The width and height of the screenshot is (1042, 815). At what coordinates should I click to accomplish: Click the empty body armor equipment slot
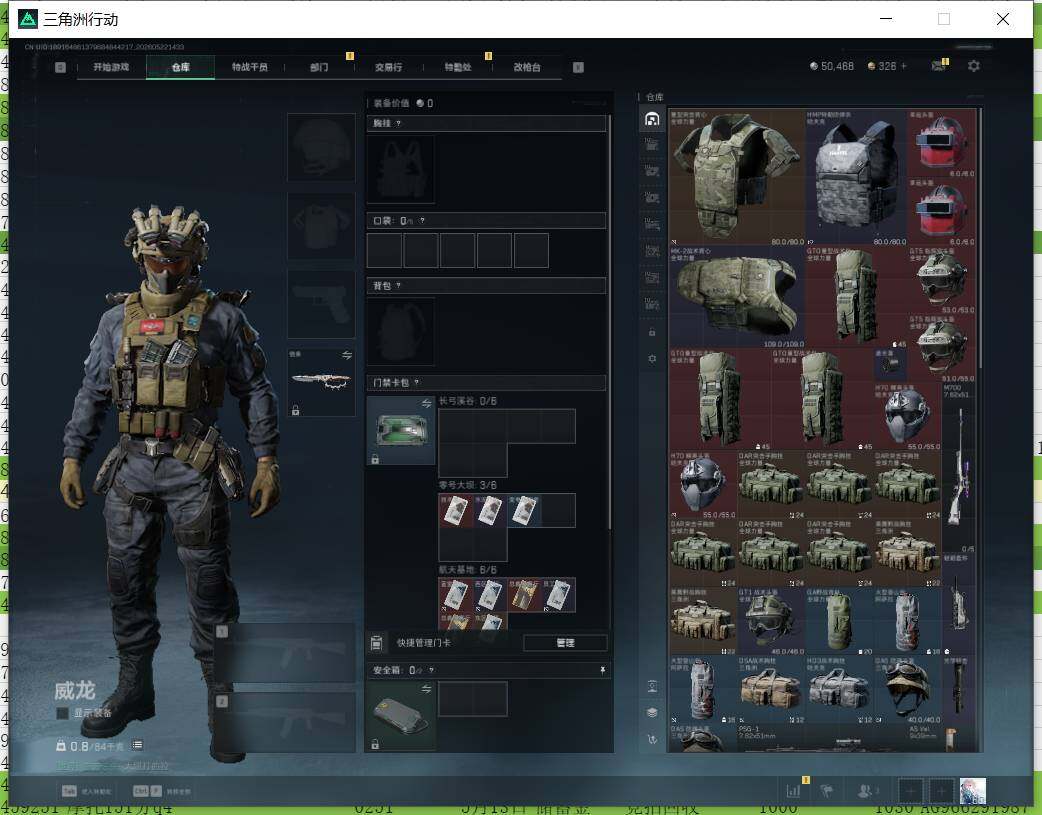[321, 227]
